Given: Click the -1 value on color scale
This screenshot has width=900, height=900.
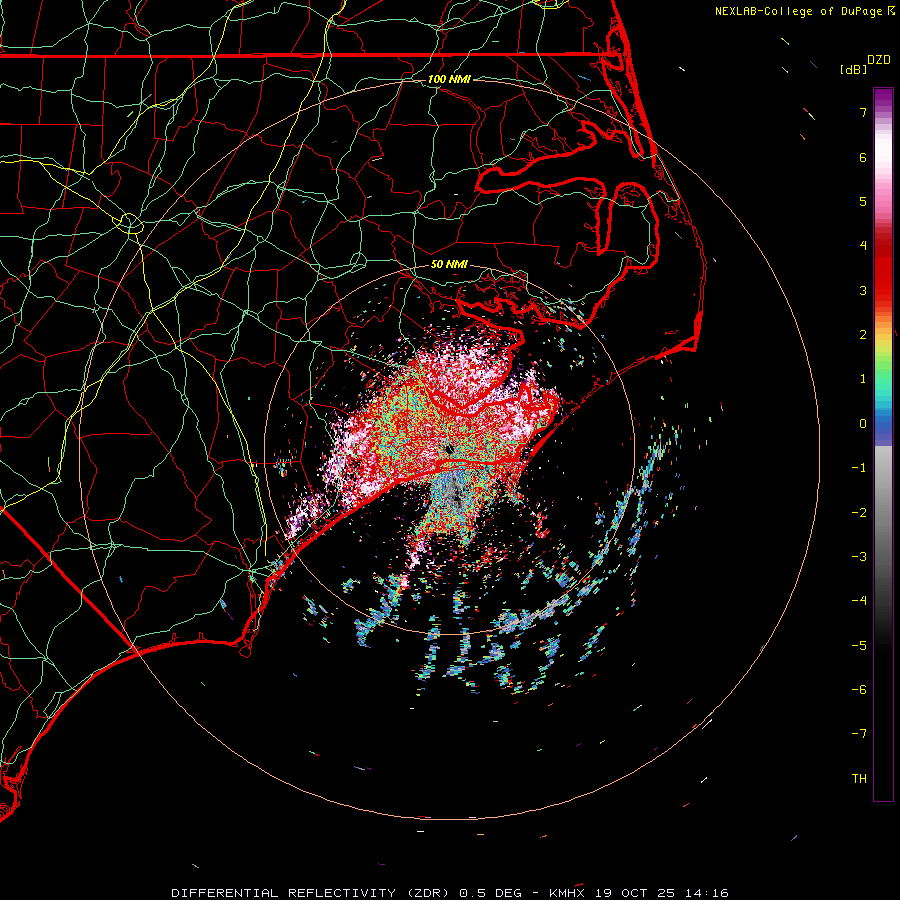Looking at the screenshot, I should click(859, 468).
